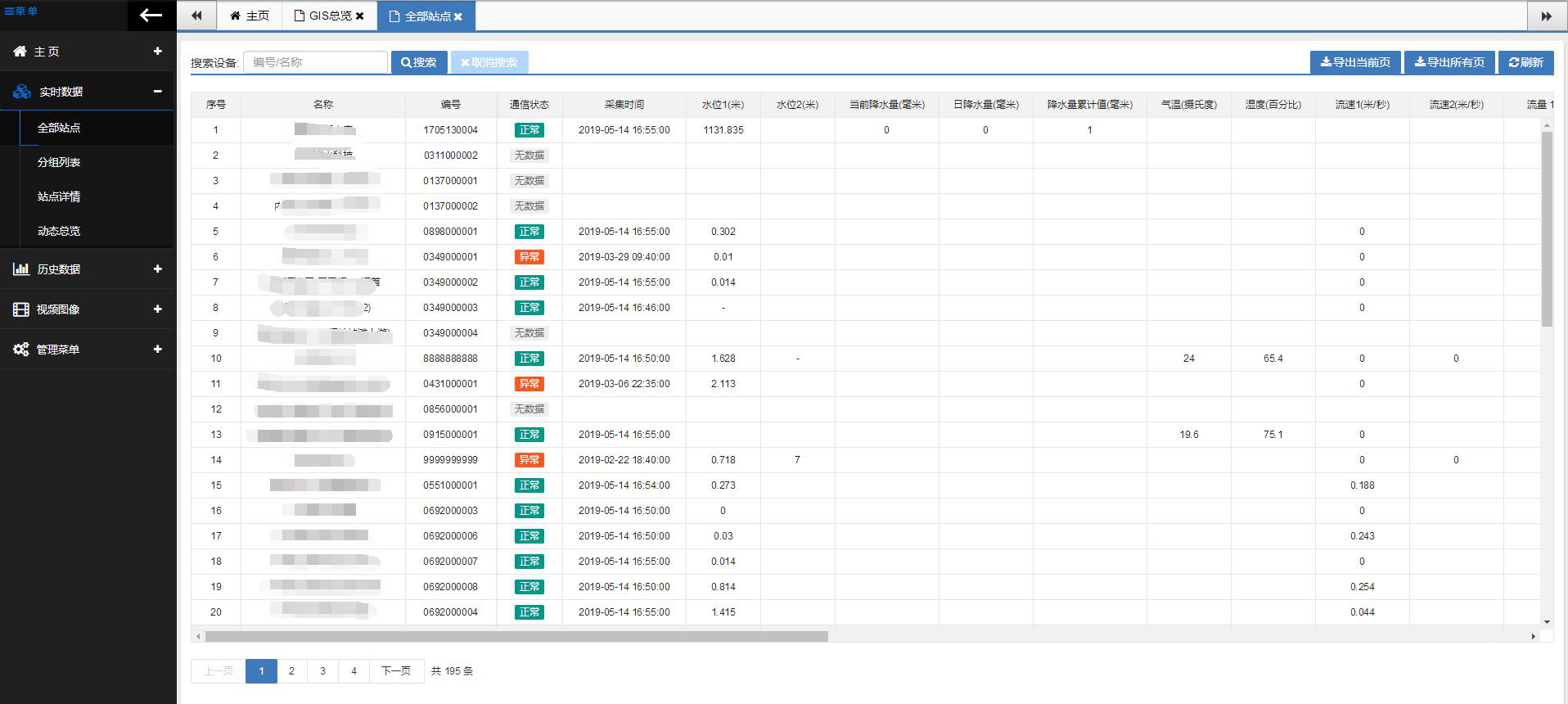Click the 正常 status in row 1
The image size is (1568, 704).
click(x=529, y=130)
